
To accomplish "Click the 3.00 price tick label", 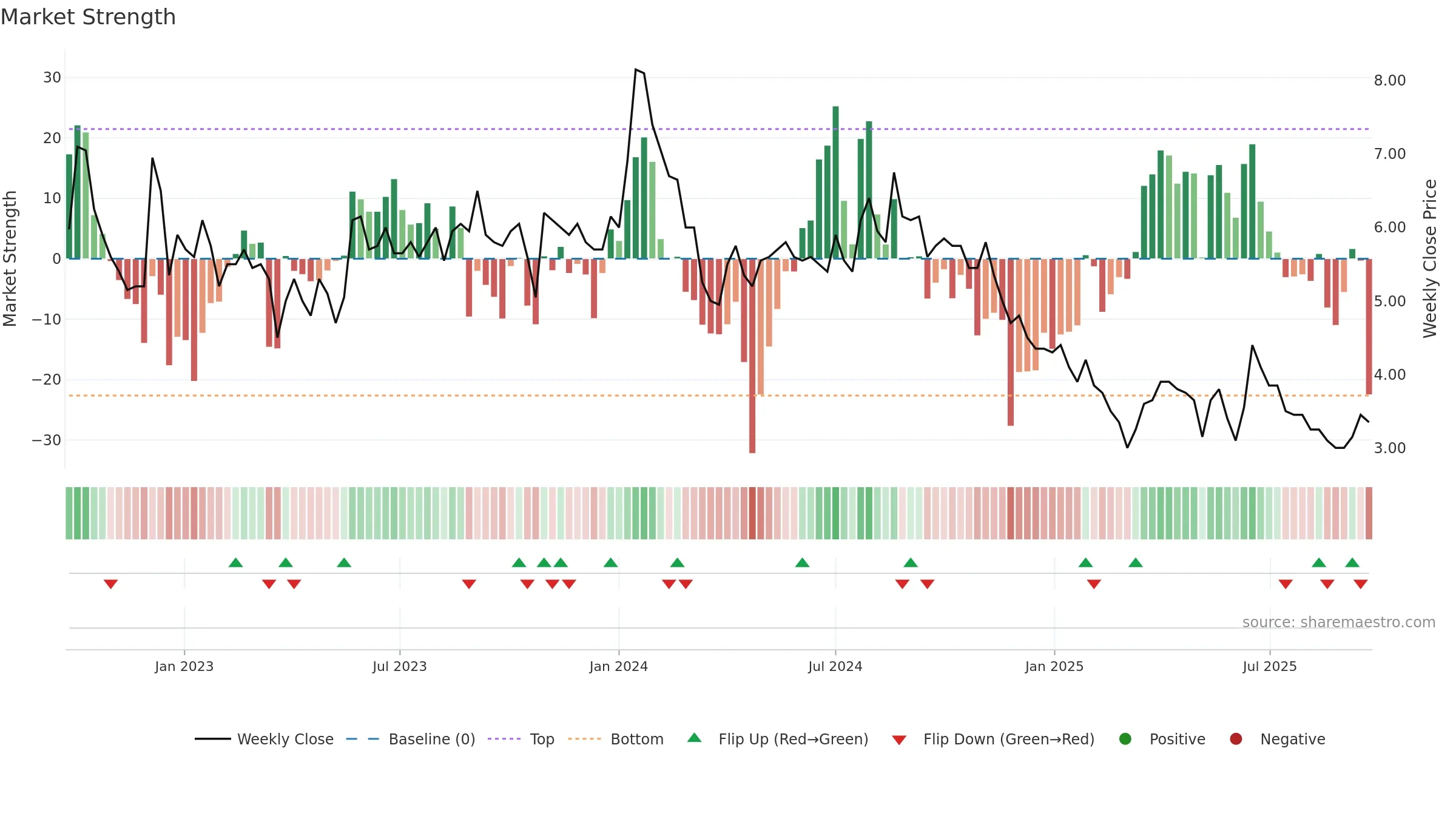I will click(1390, 448).
